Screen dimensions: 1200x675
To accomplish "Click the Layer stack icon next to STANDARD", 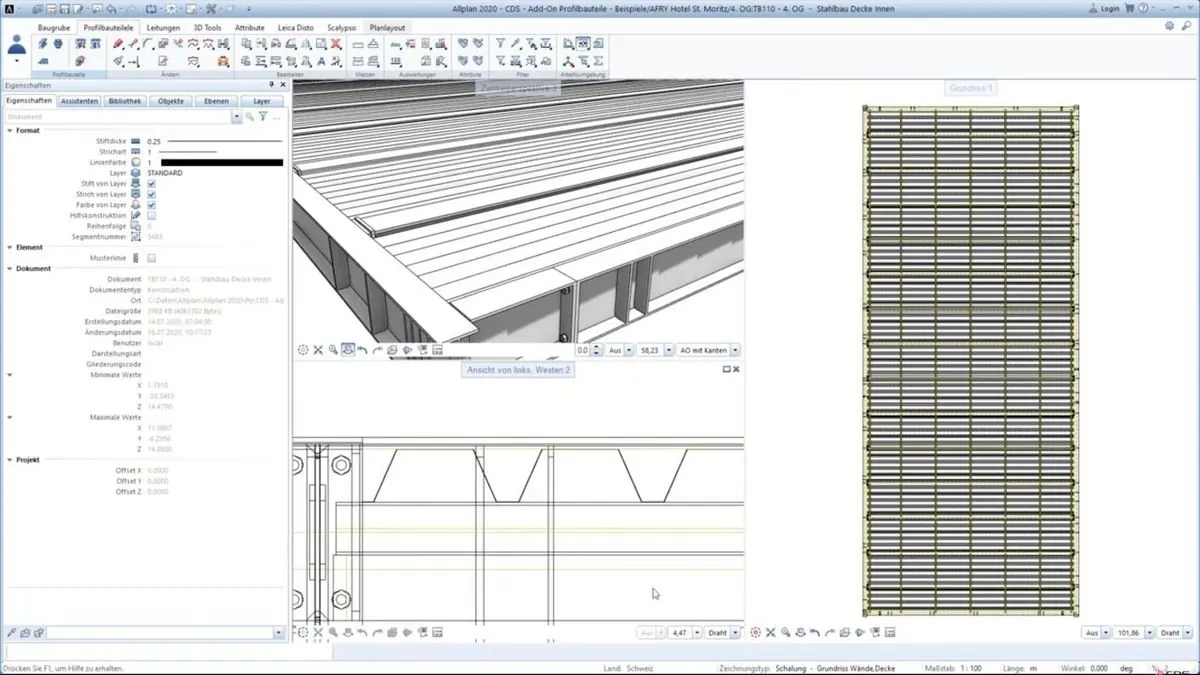I will [136, 173].
